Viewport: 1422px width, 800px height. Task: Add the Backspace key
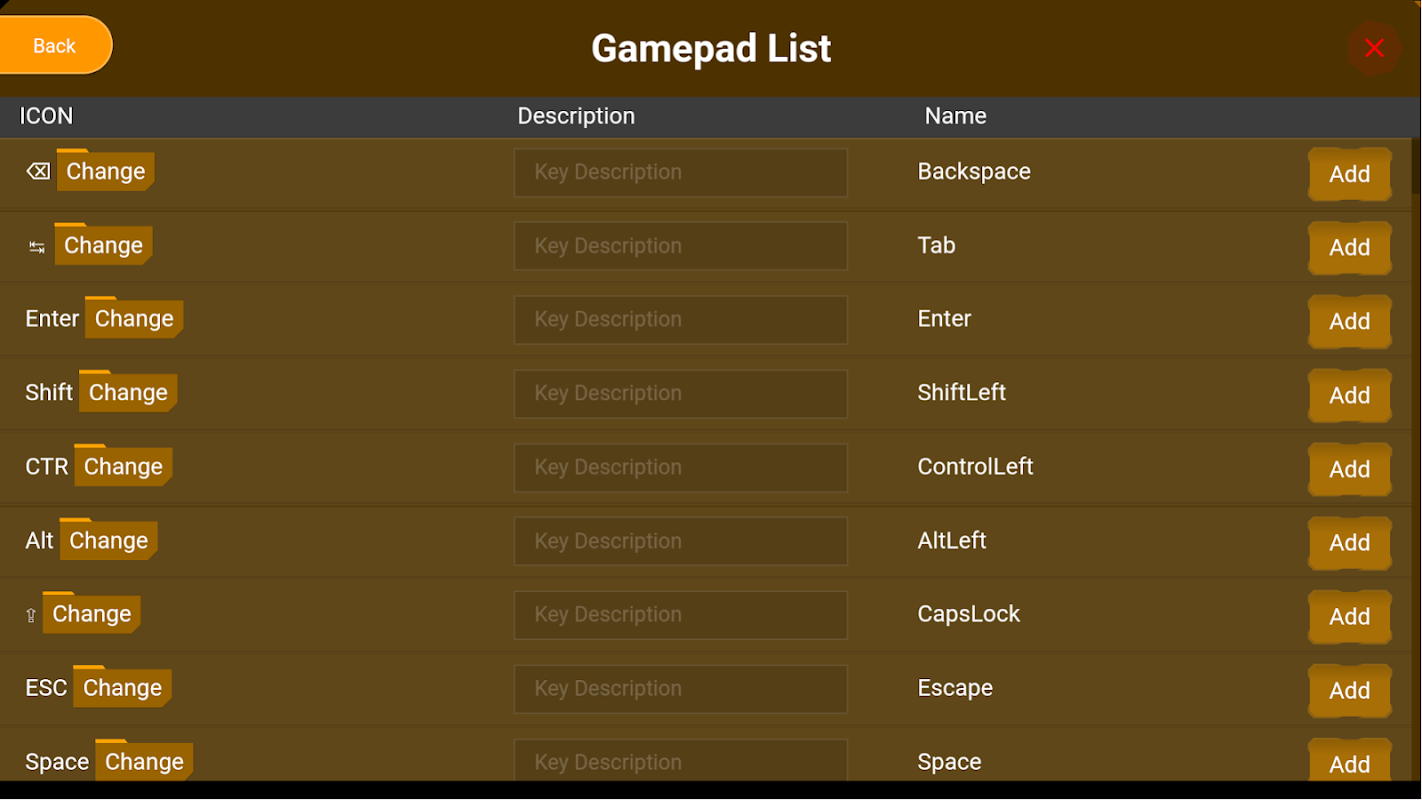point(1349,174)
